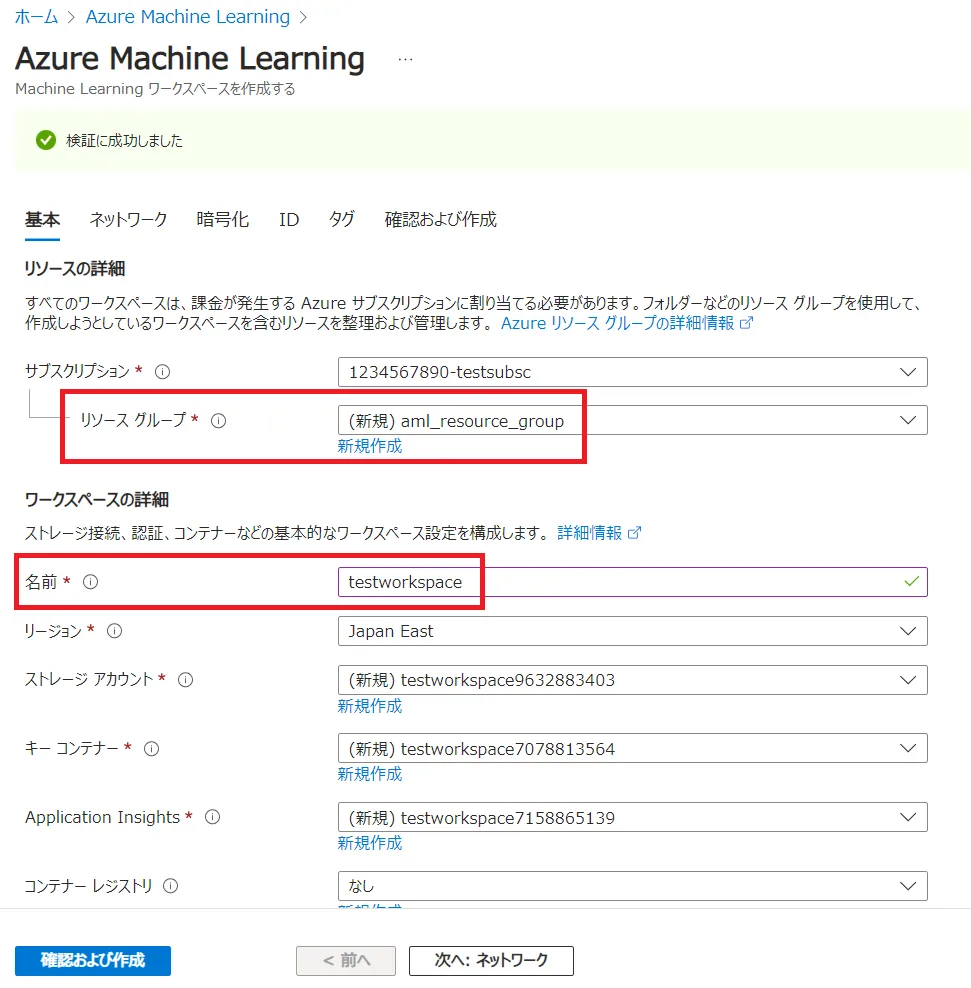Expand the サブスクリプション dropdown
971x988 pixels.
[x=632, y=372]
